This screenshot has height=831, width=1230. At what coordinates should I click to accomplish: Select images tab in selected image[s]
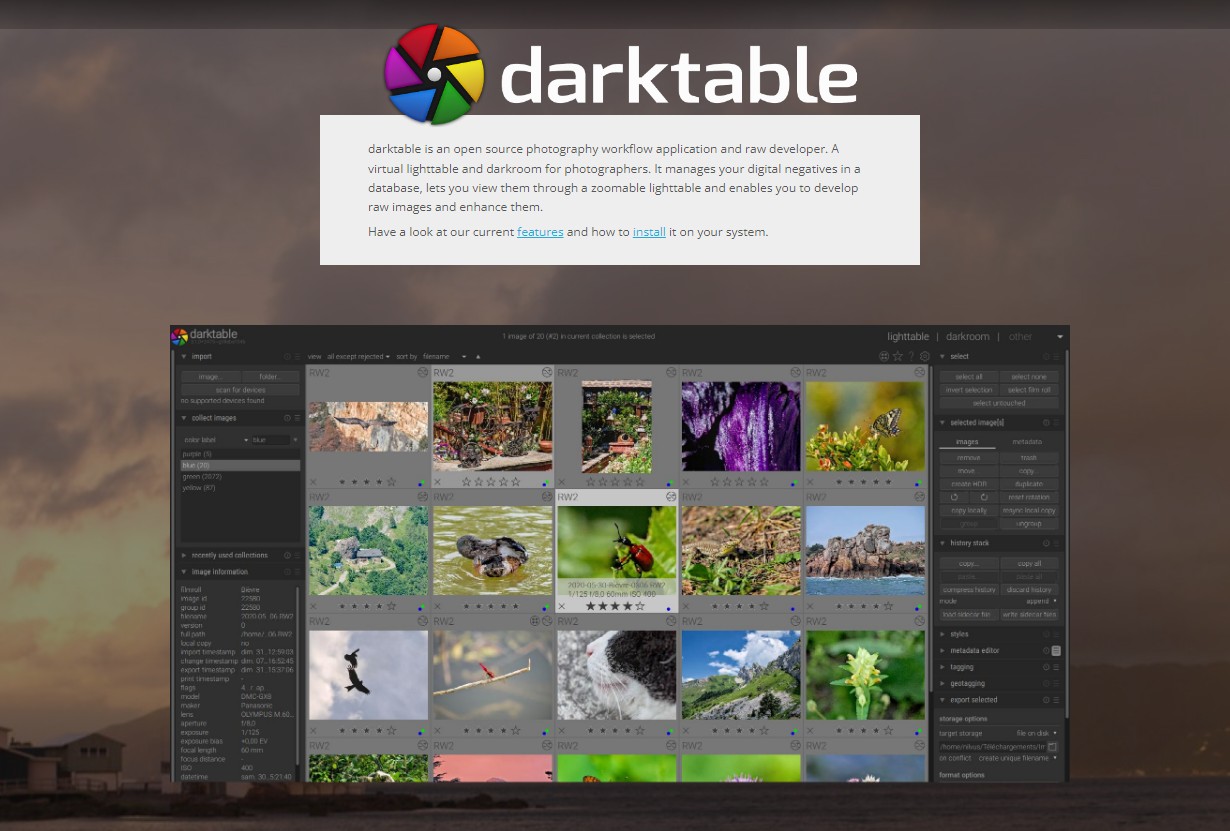[967, 442]
